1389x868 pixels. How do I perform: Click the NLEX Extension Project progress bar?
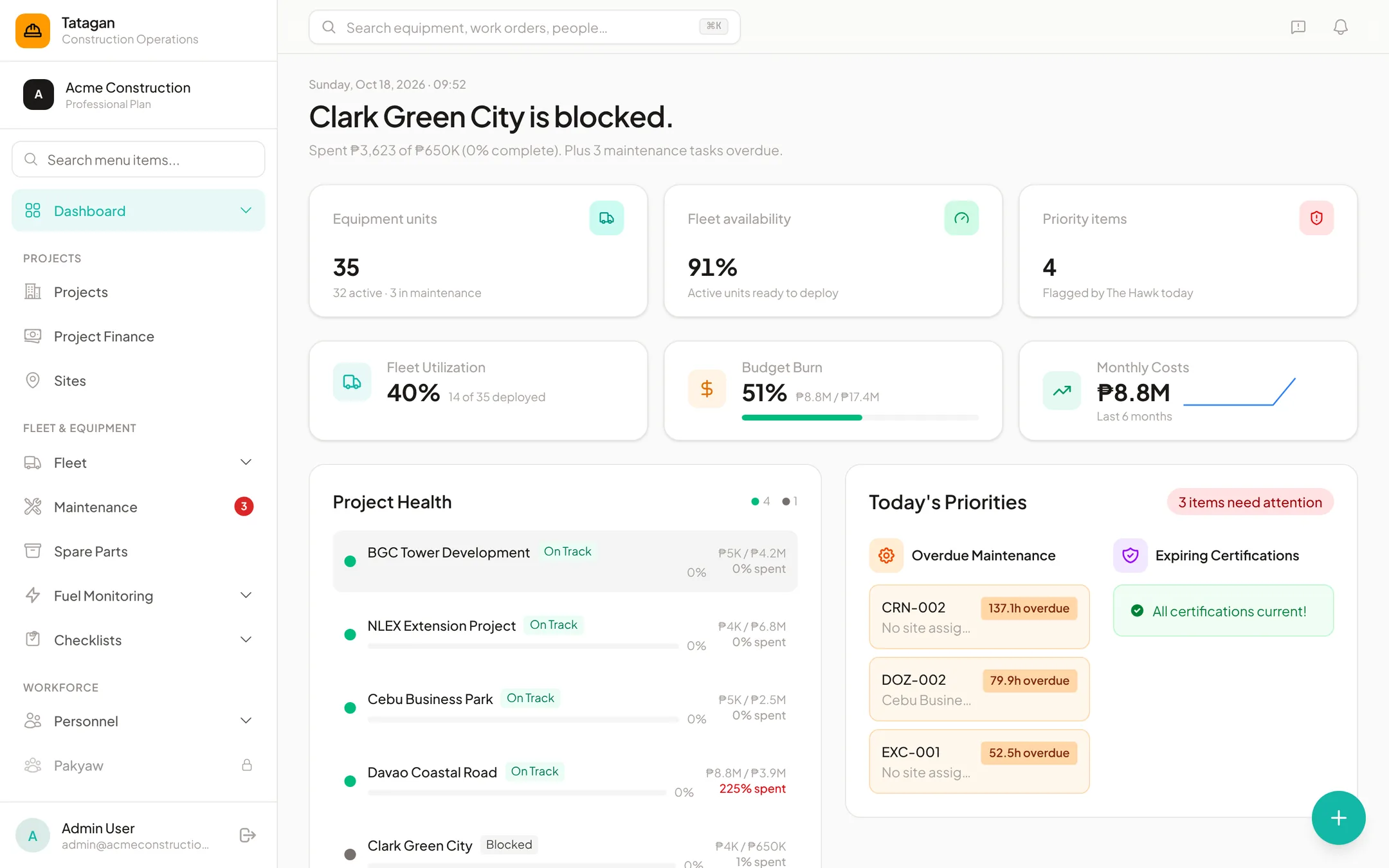click(523, 646)
